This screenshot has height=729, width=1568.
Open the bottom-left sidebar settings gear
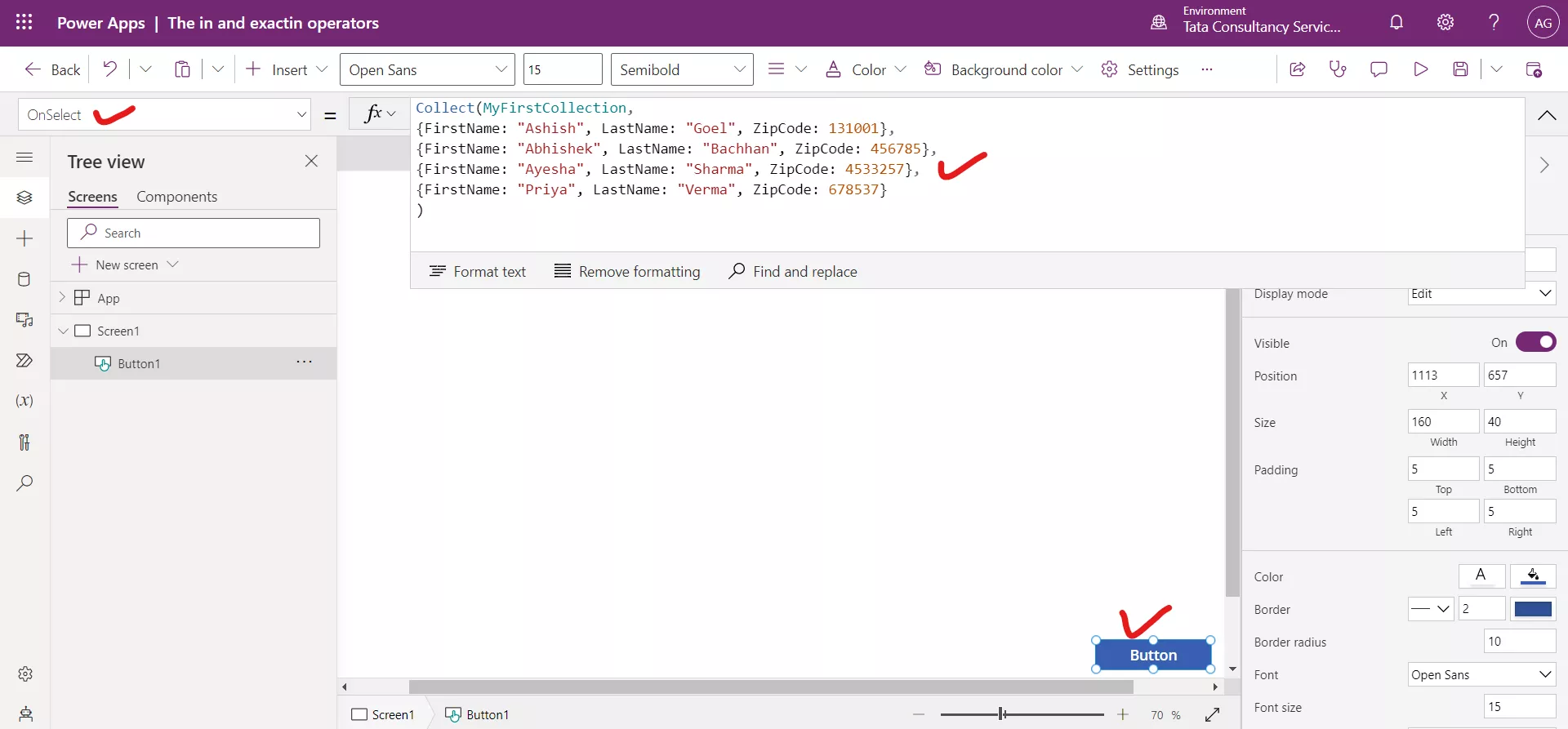25,673
